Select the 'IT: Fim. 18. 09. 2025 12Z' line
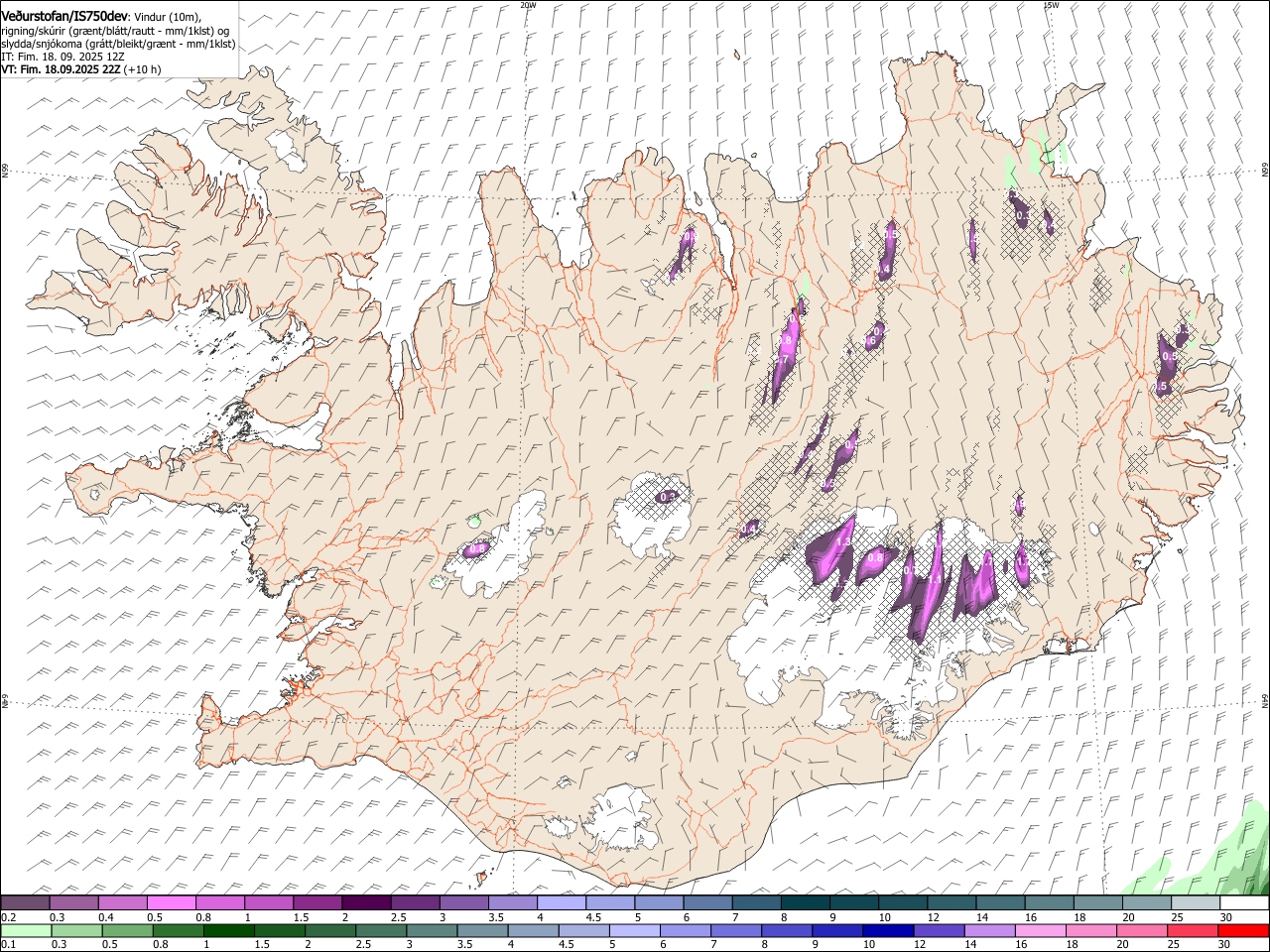 [x=63, y=57]
